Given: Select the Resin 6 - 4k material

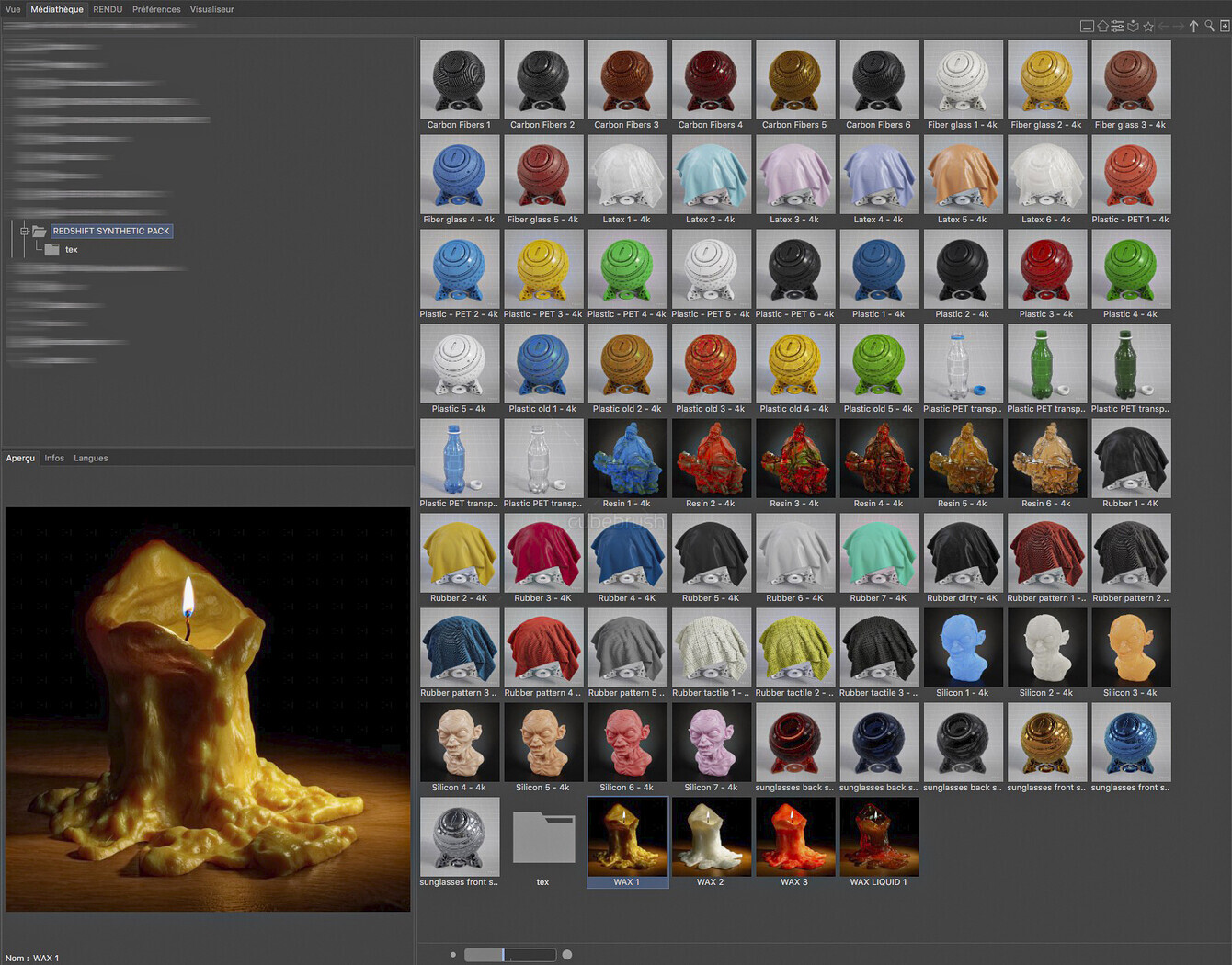Looking at the screenshot, I should (1046, 464).
